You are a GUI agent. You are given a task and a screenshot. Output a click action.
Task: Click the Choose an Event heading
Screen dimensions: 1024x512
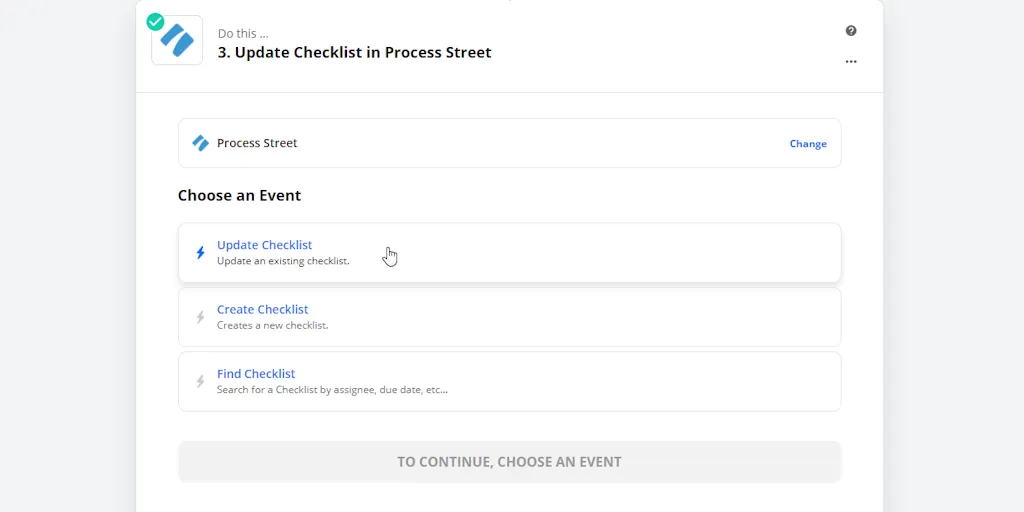pos(239,195)
